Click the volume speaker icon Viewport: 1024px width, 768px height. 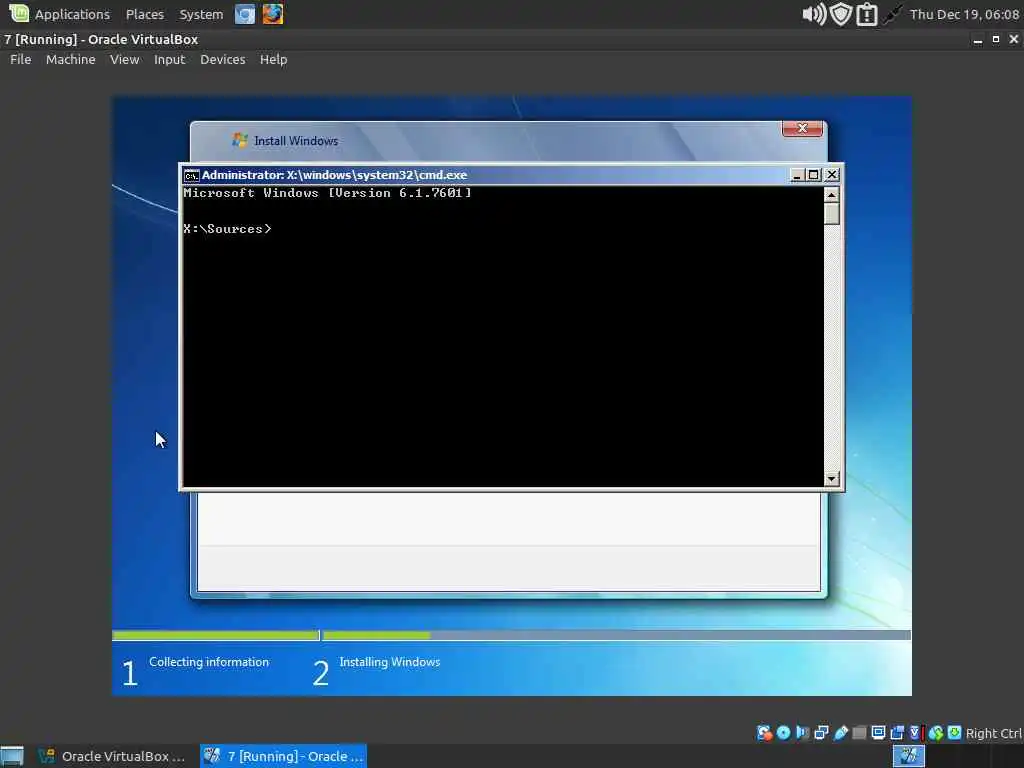point(814,14)
